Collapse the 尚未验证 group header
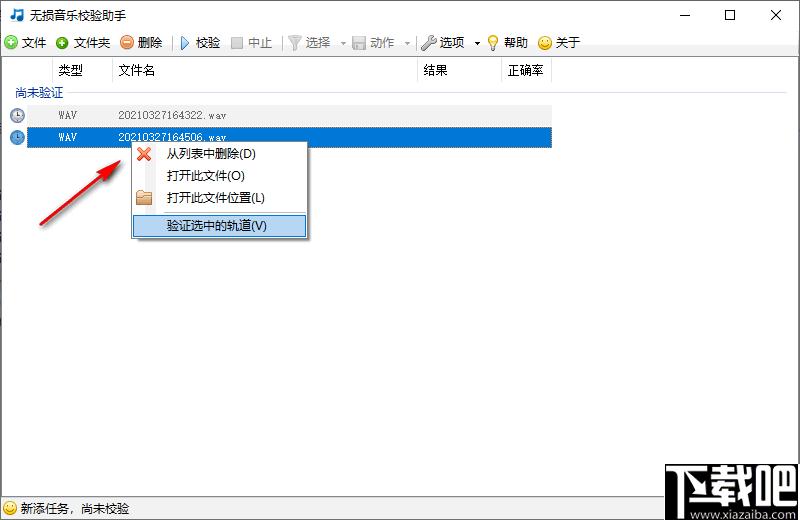 click(x=39, y=92)
